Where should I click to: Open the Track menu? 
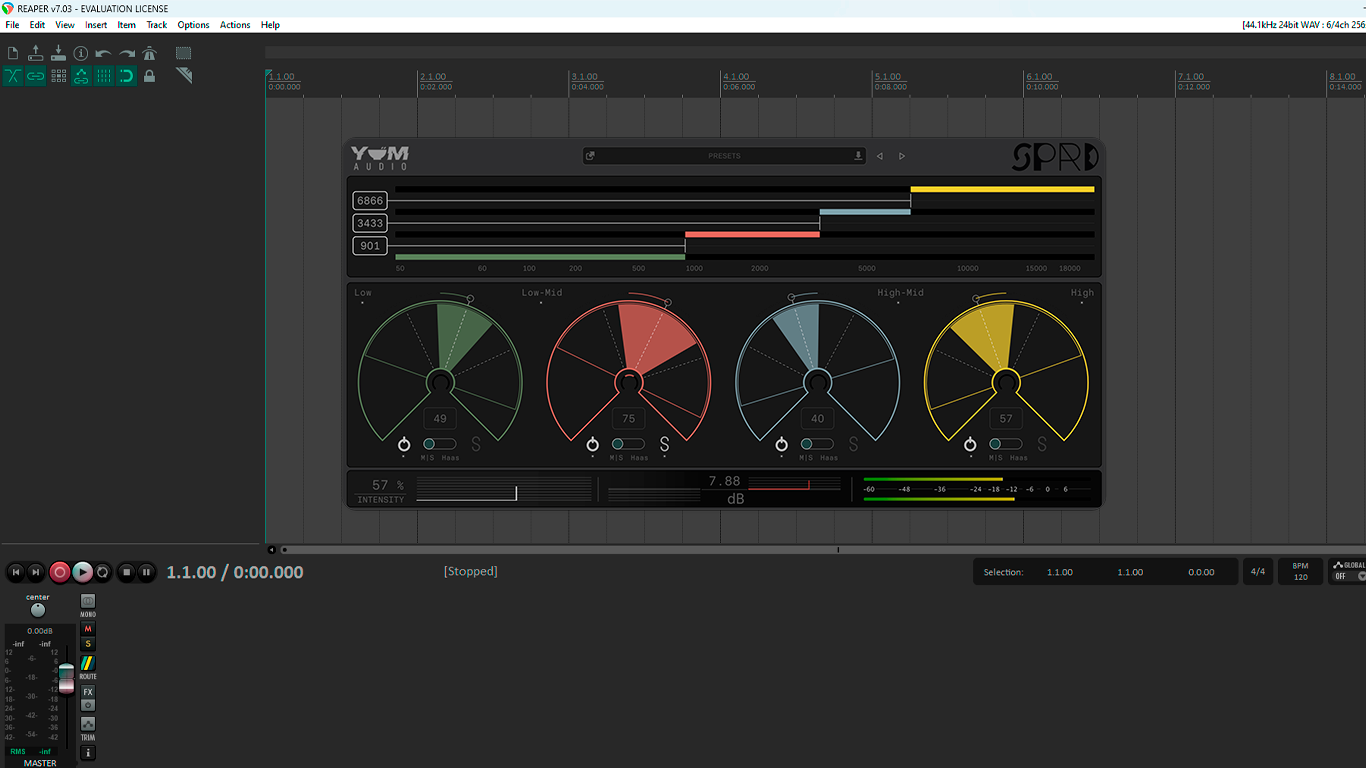tap(157, 25)
